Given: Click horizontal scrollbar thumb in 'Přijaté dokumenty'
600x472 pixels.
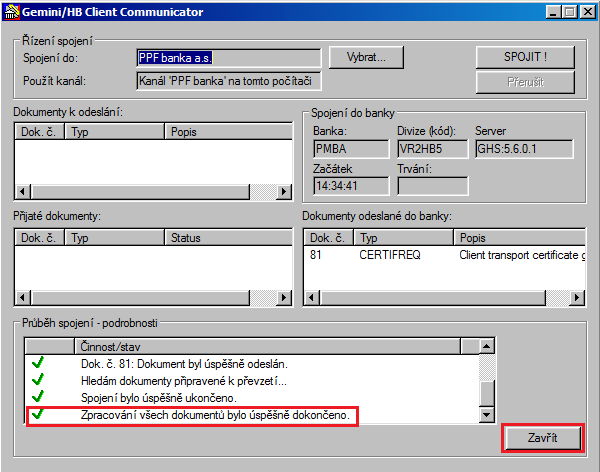Looking at the screenshot, I should pyautogui.click(x=140, y=297).
